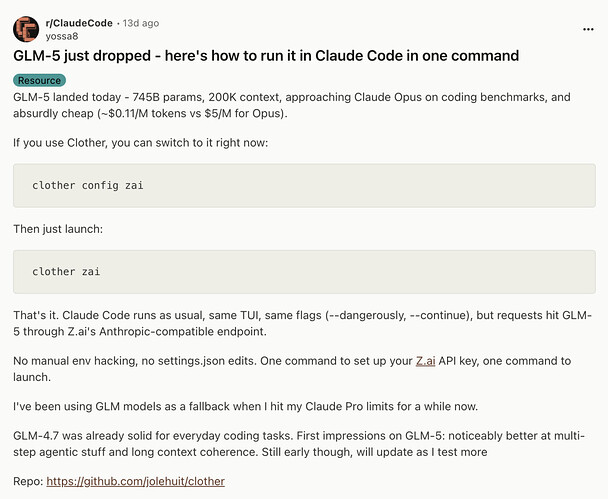Open the r/ClaudeCode subreddit link
608x499 pixels.
click(x=78, y=21)
